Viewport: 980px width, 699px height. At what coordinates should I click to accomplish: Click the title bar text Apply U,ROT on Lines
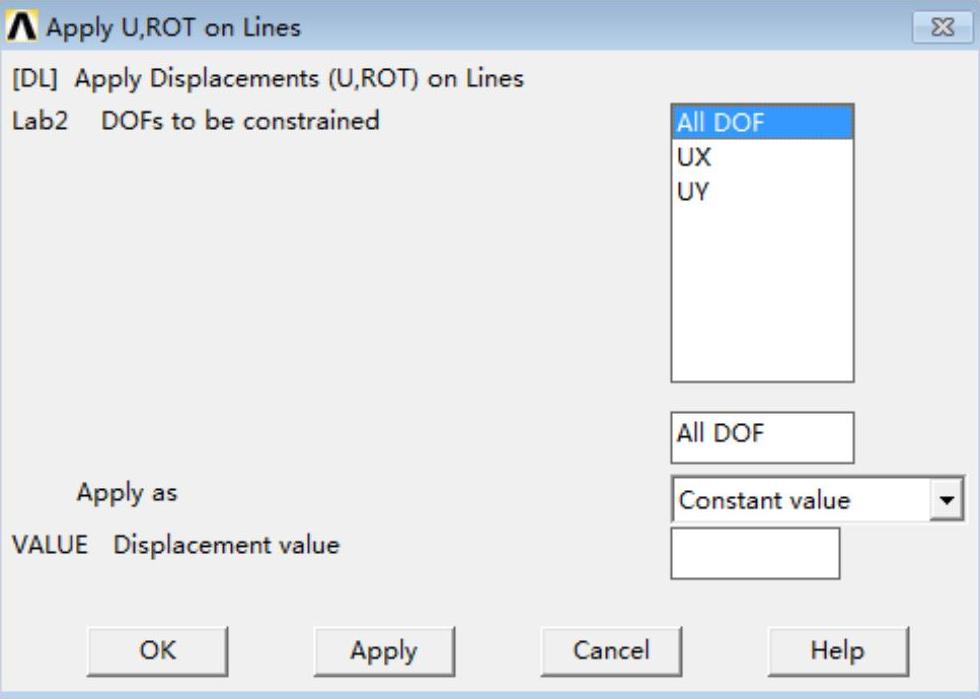(x=173, y=28)
